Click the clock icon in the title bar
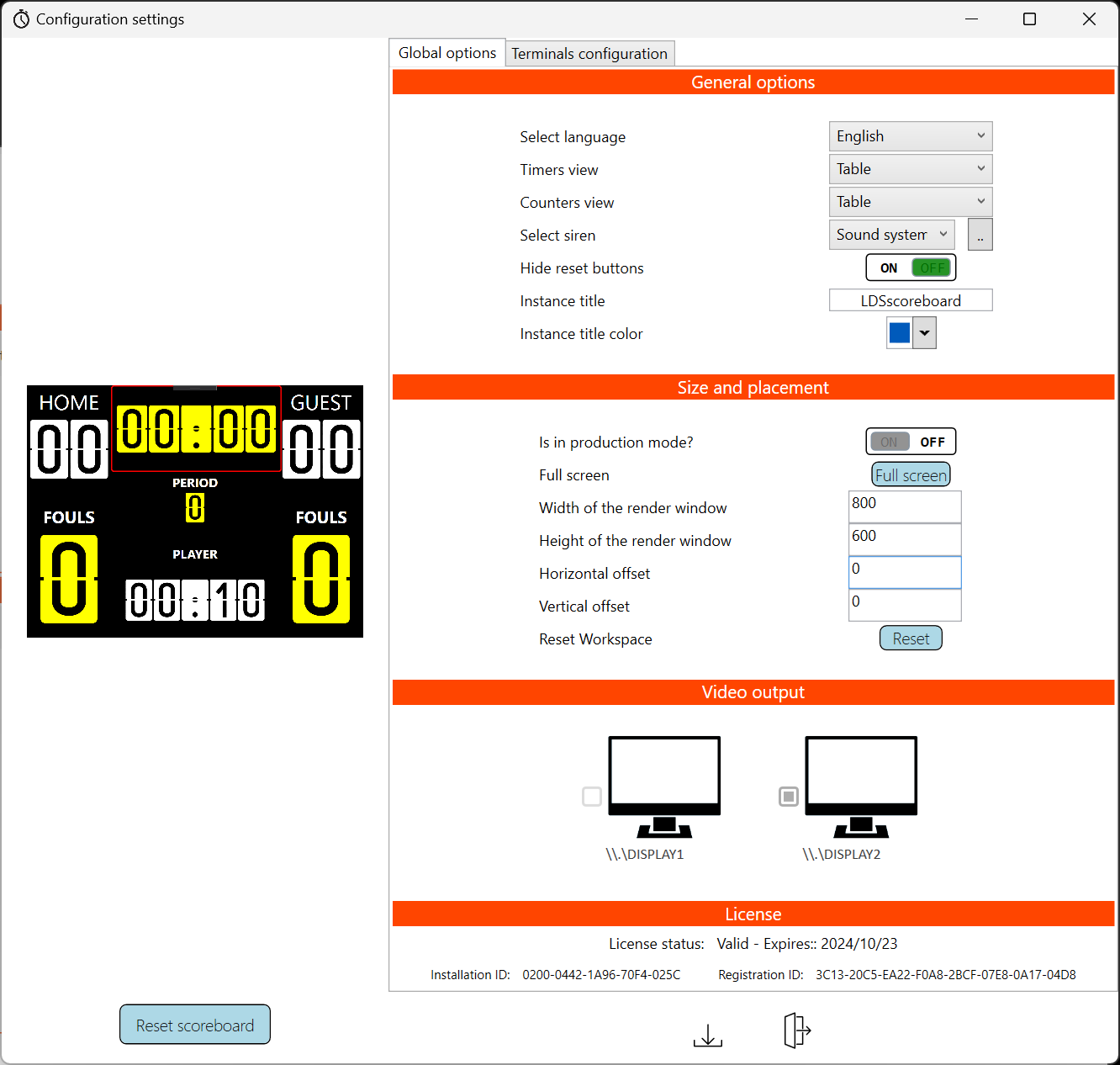 [x=21, y=18]
